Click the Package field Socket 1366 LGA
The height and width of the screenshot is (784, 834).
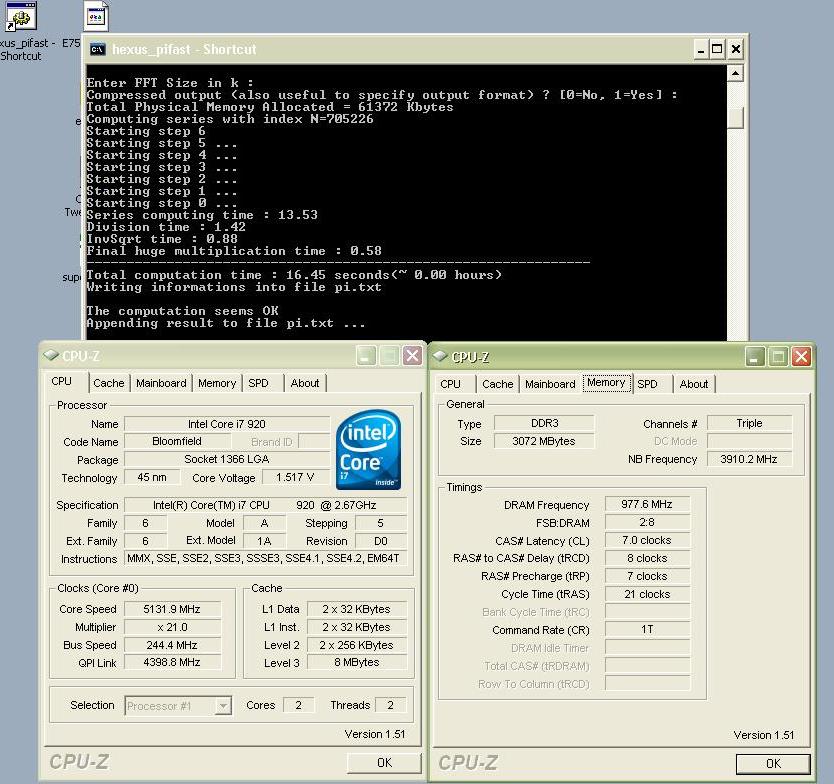pyautogui.click(x=227, y=459)
